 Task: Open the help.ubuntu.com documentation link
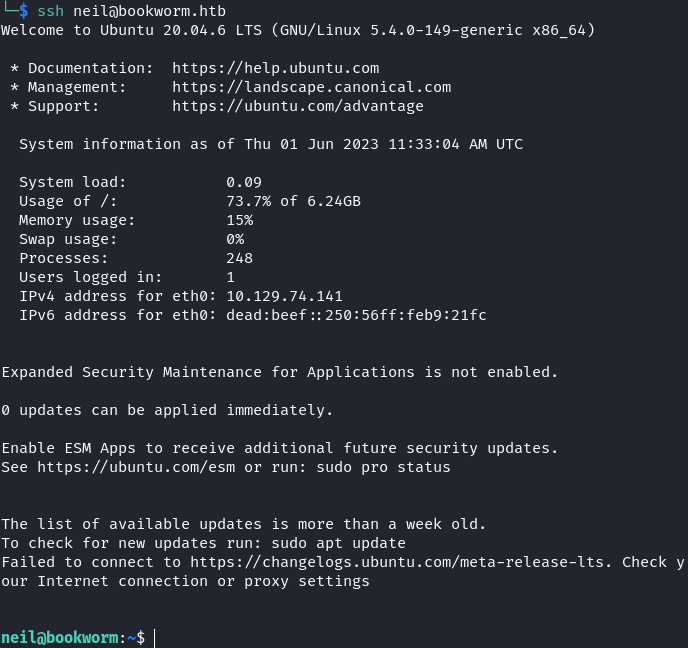[x=275, y=68]
